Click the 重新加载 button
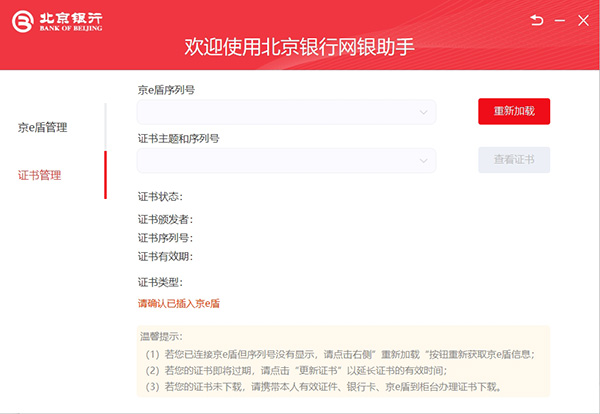Image resolution: width=600 pixels, height=414 pixels. click(x=514, y=111)
